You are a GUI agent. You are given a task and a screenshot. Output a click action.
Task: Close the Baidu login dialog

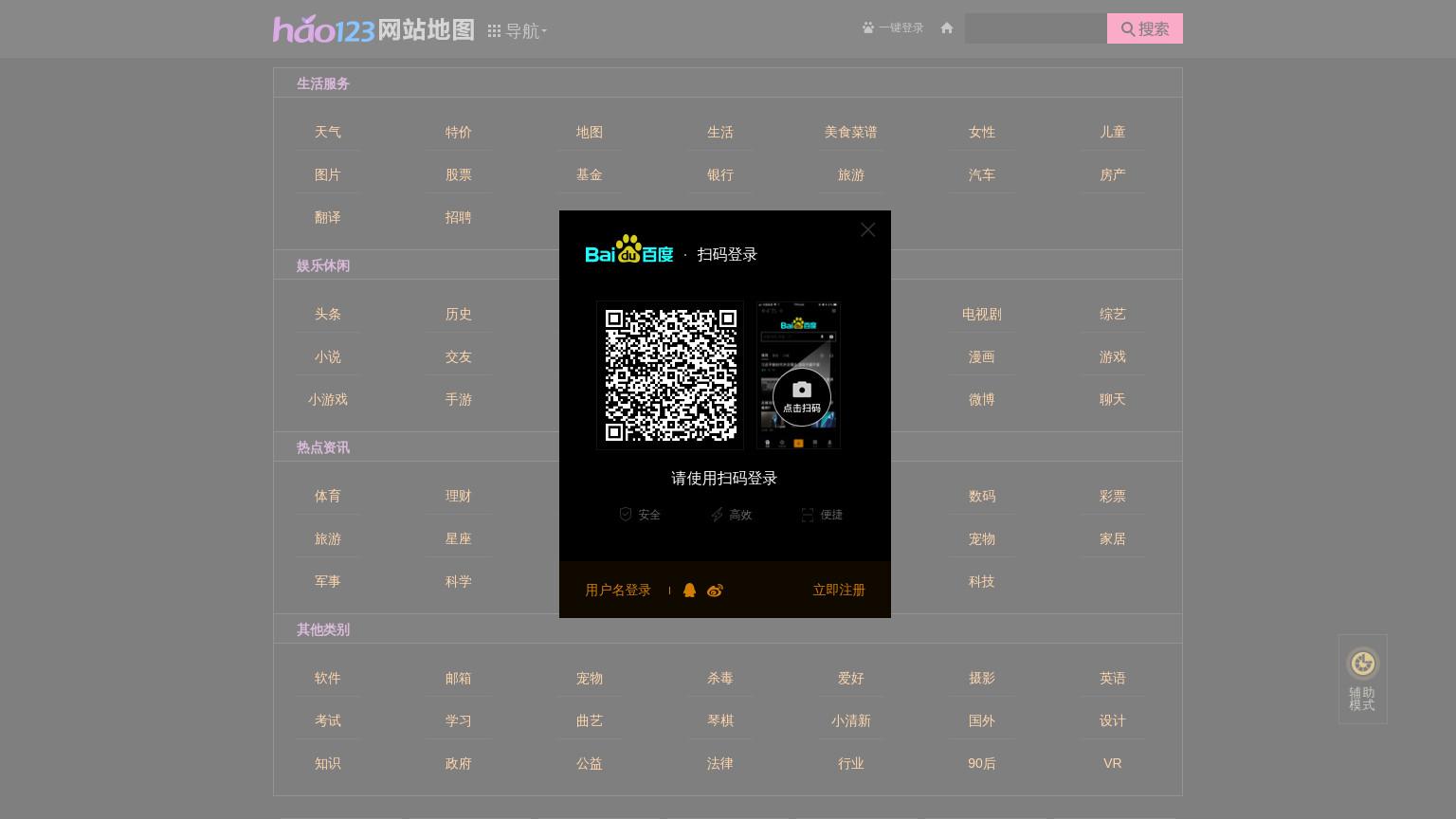(x=867, y=230)
